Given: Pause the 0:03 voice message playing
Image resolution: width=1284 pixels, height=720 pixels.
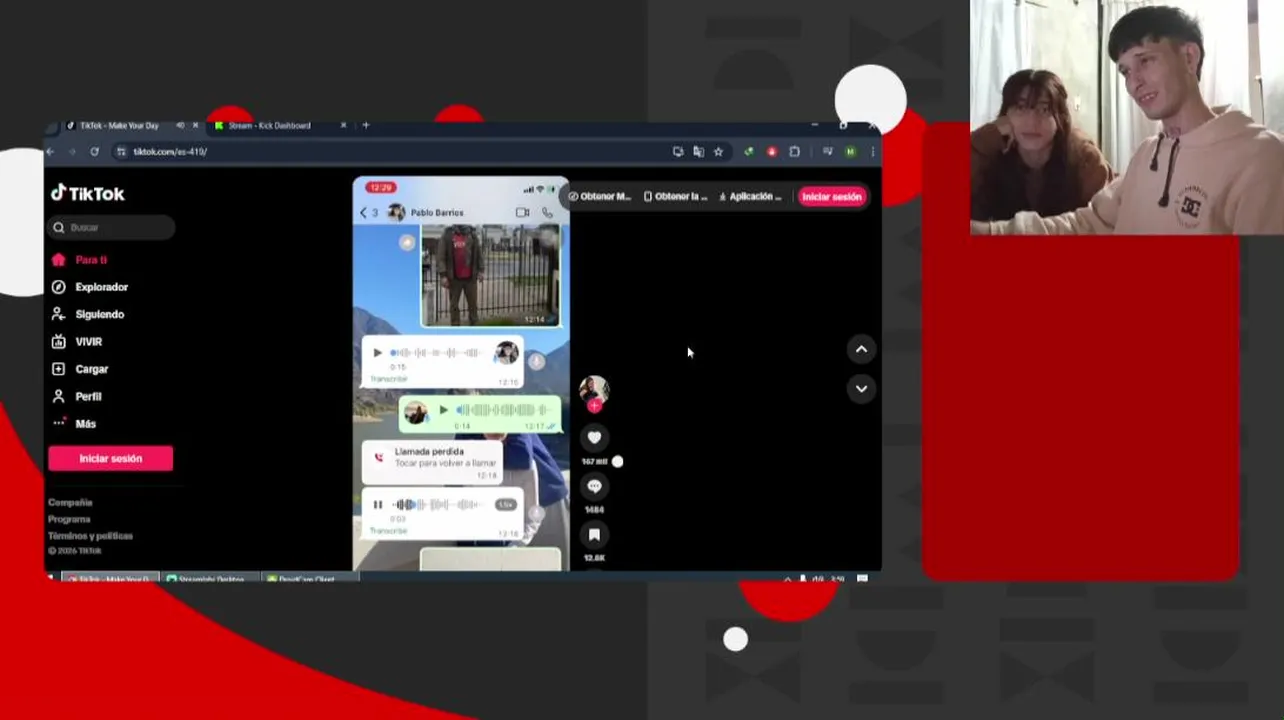Looking at the screenshot, I should point(377,505).
